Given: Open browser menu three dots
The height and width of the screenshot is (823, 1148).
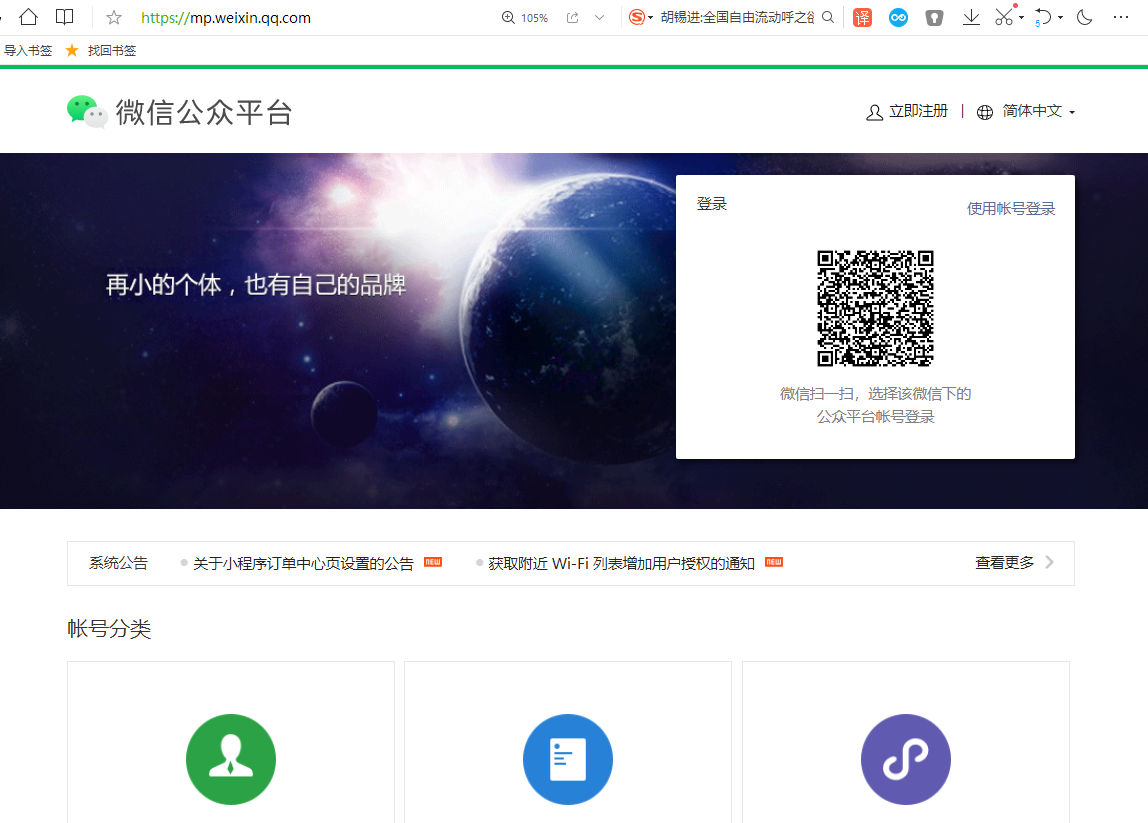Looking at the screenshot, I should click(x=1121, y=18).
